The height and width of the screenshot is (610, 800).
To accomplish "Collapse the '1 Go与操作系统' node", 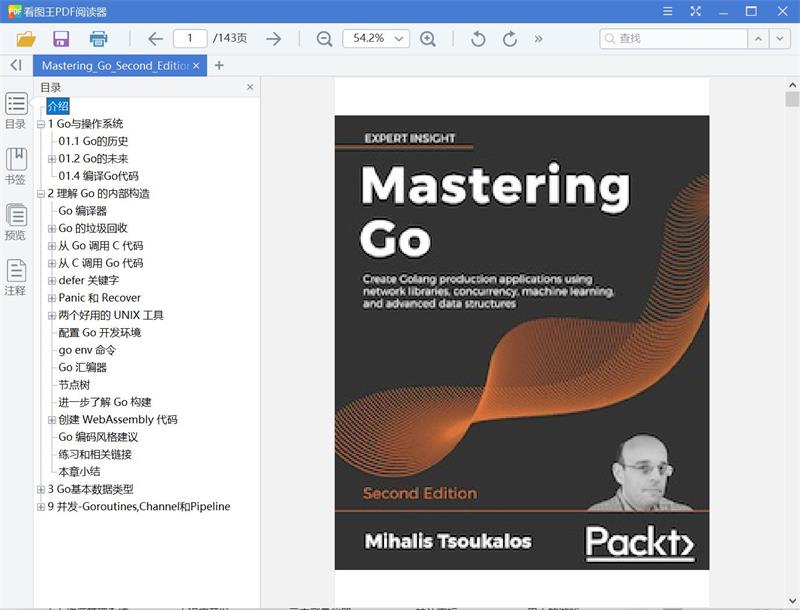I will tap(41, 124).
